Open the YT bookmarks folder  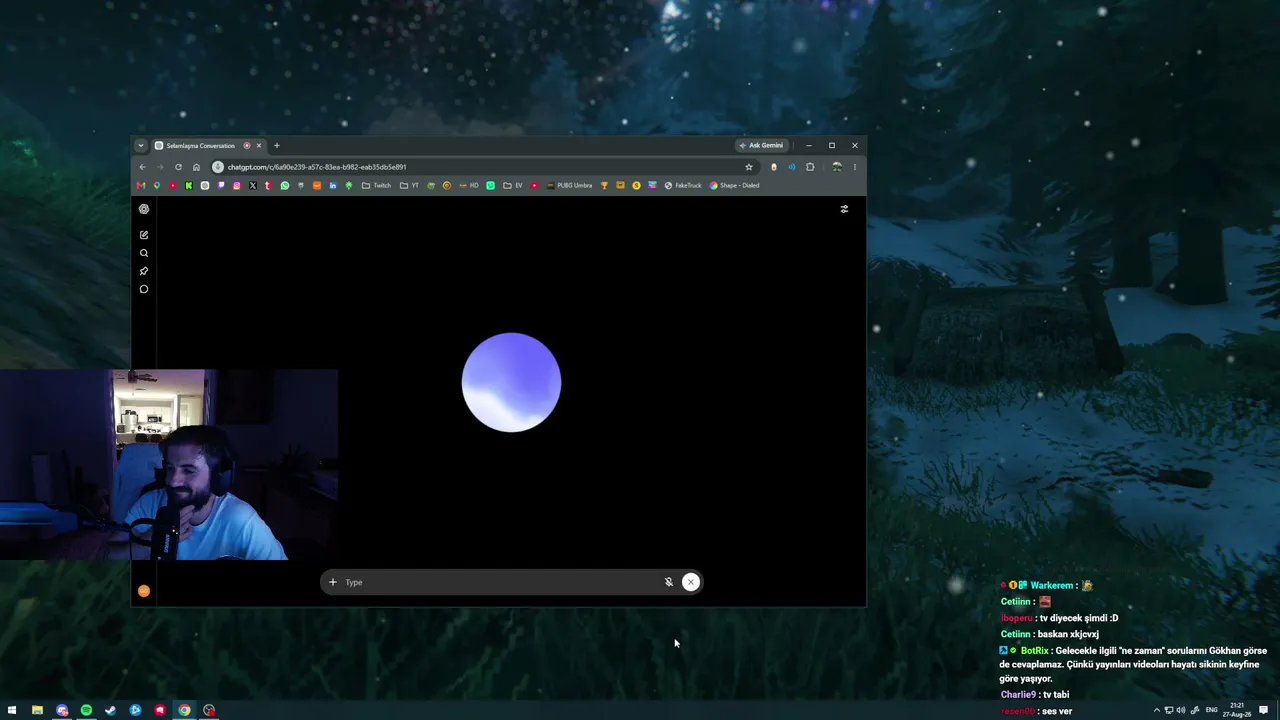410,186
